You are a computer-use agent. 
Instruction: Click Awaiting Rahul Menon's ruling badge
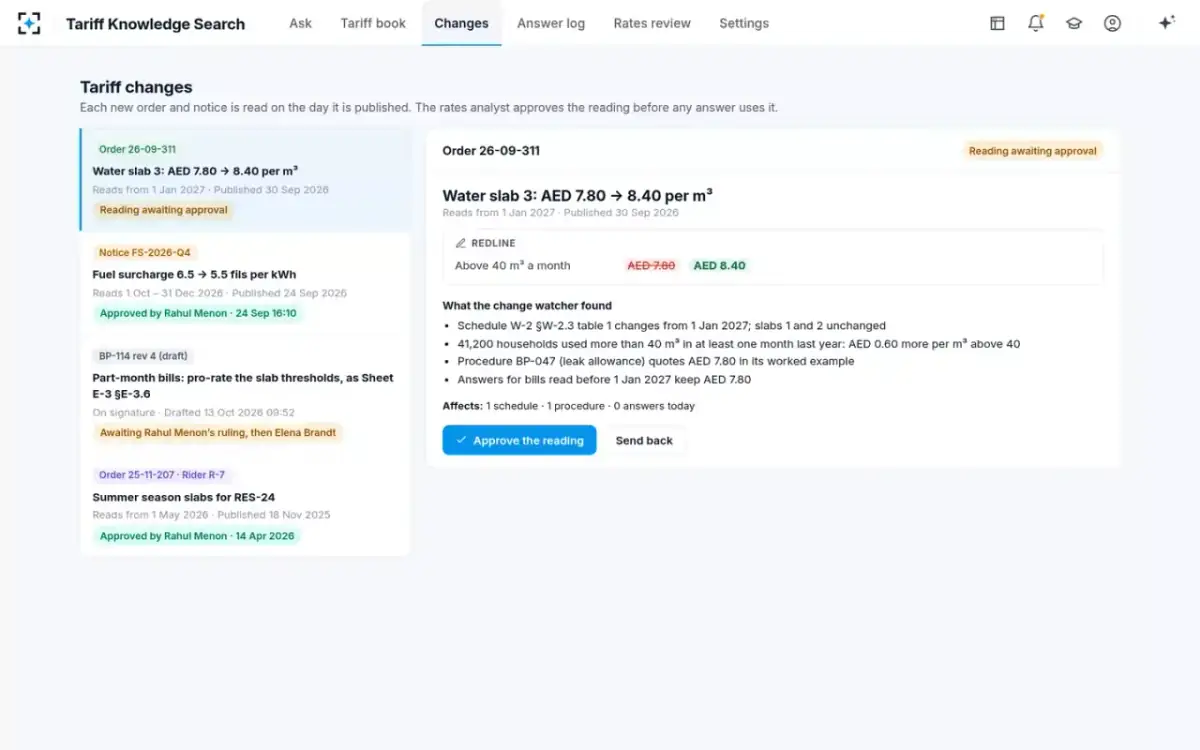tap(219, 433)
